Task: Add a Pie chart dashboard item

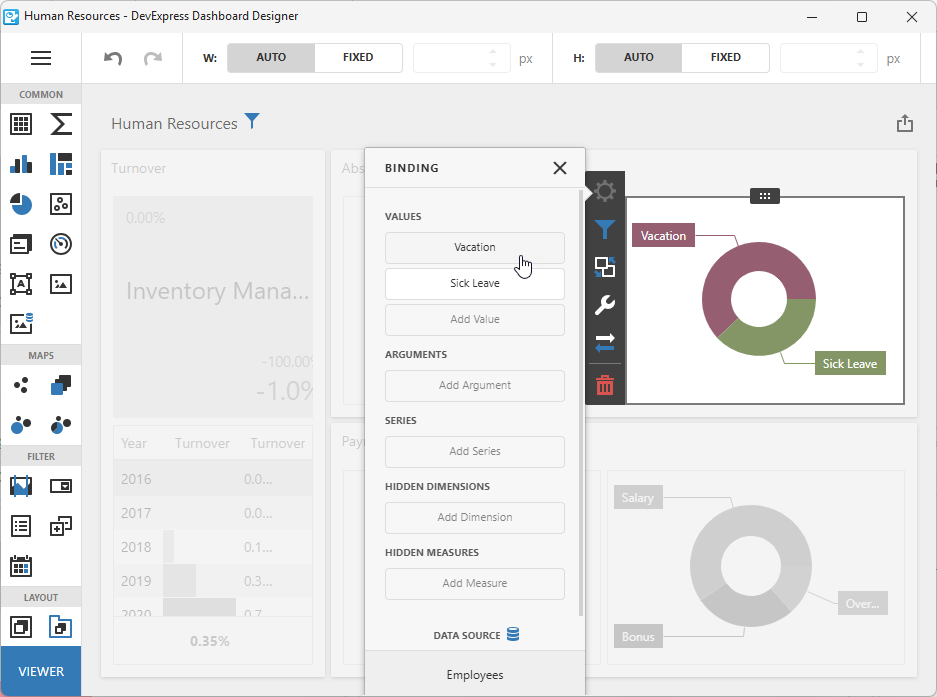Action: coord(21,204)
